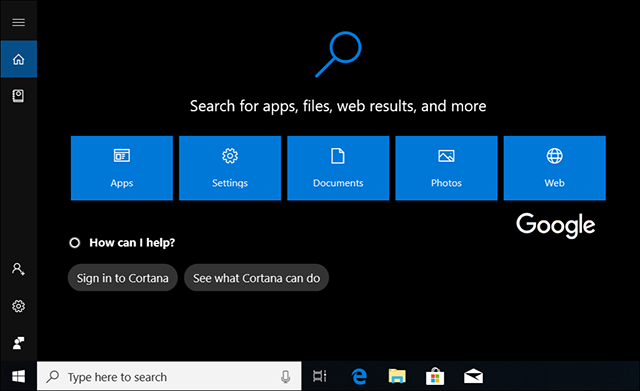Open the Mail app from the taskbar
Image resolution: width=640 pixels, height=391 pixels.
click(473, 376)
